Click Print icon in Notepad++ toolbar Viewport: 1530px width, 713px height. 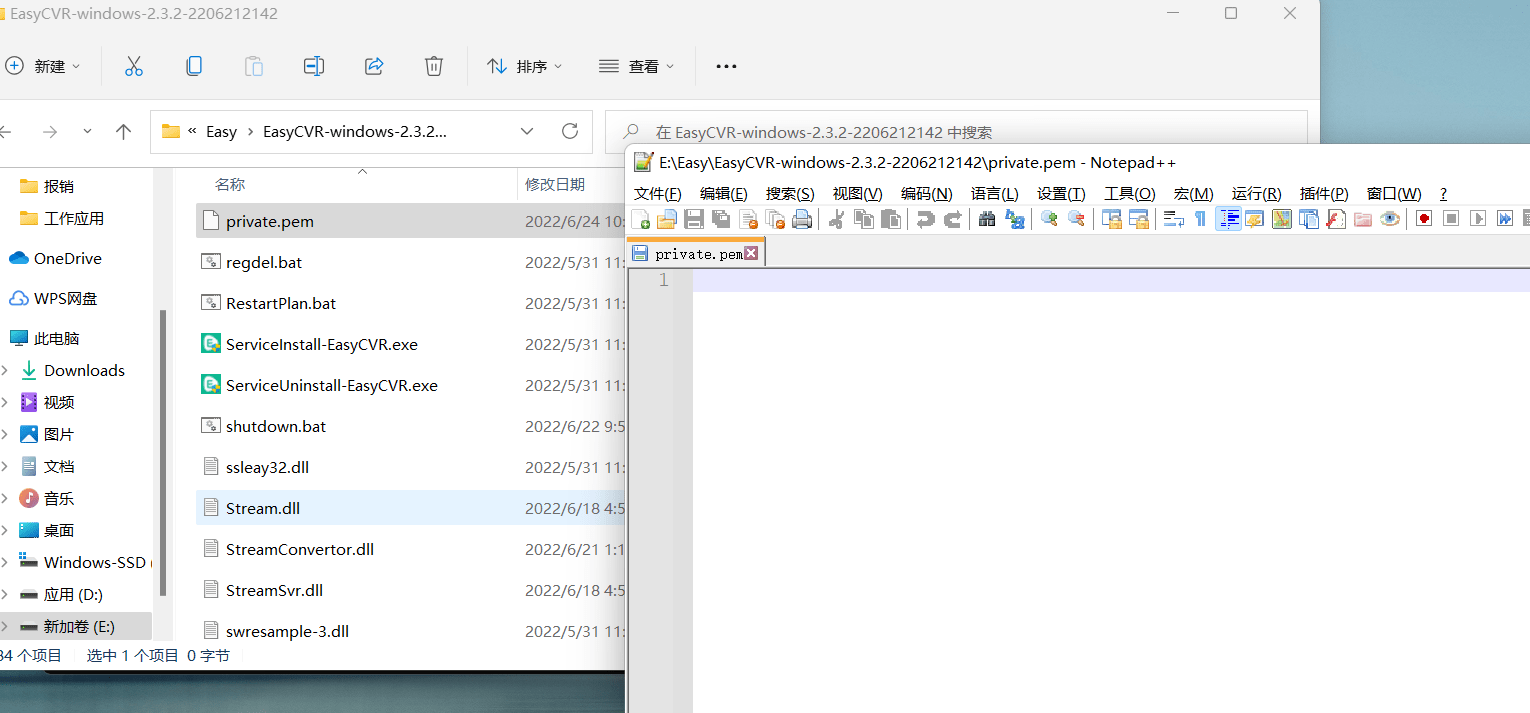[x=802, y=219]
